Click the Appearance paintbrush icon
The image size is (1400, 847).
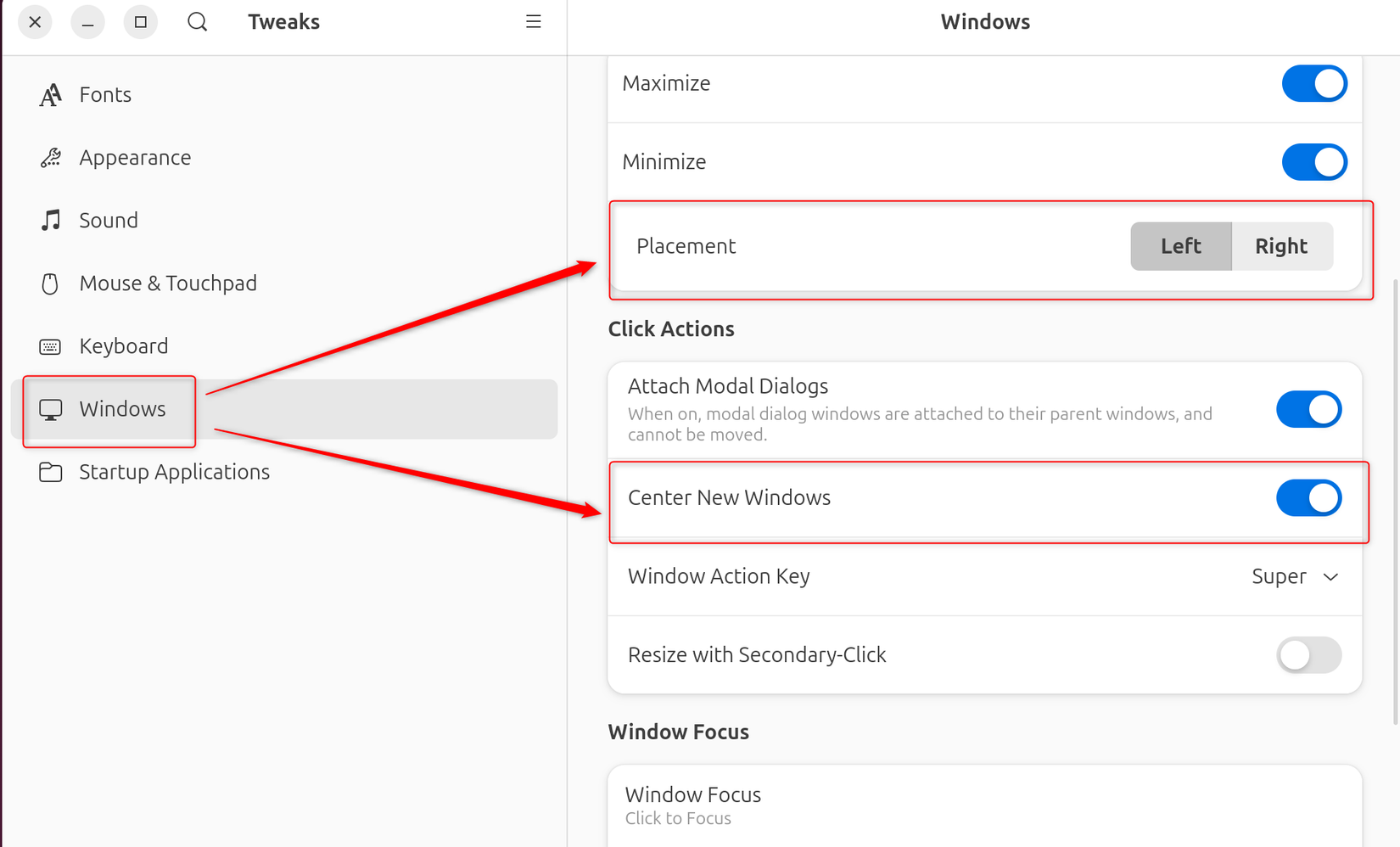pos(50,158)
